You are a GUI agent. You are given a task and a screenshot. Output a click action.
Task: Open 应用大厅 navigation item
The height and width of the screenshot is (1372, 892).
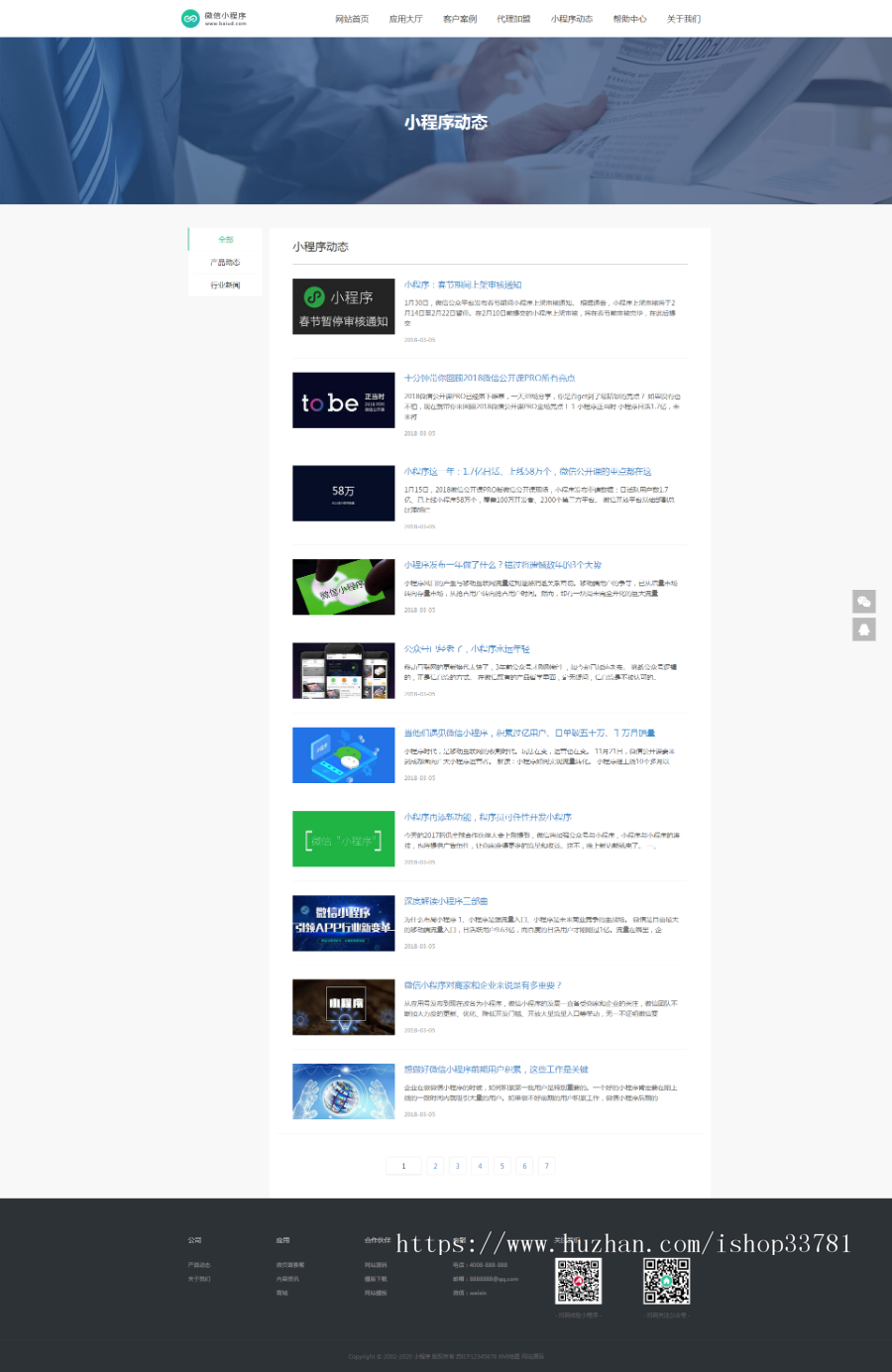pyautogui.click(x=405, y=19)
